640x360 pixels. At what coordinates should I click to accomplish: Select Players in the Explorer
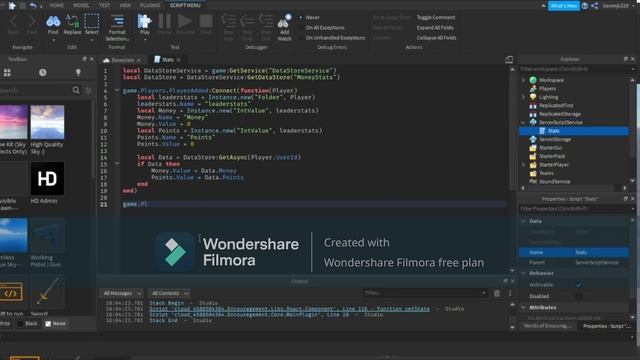547,89
